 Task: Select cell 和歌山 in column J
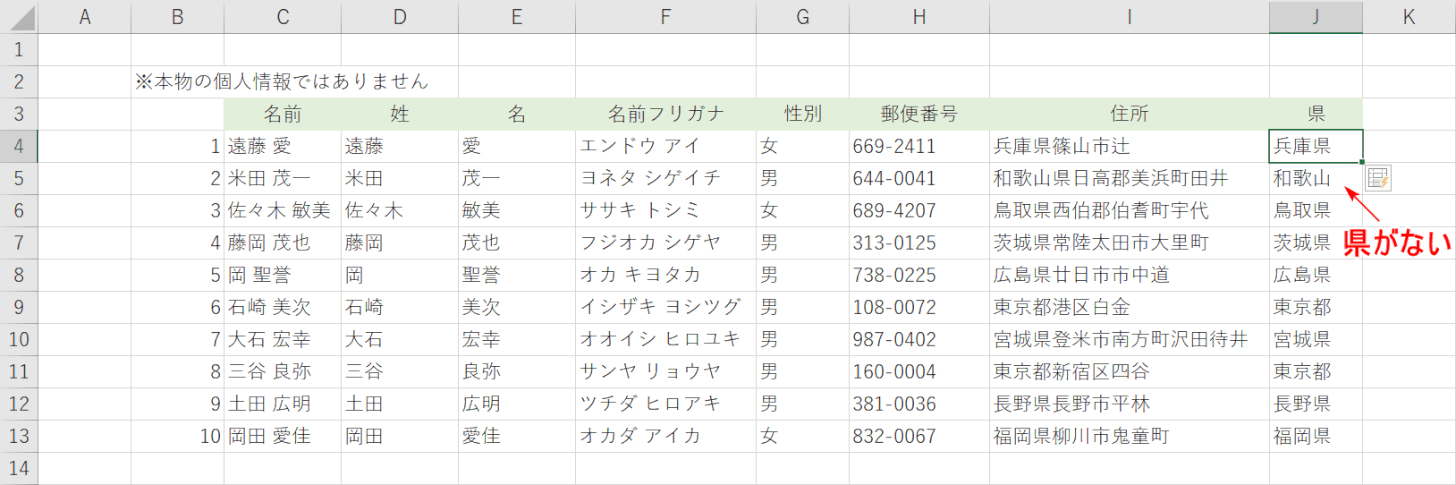(1316, 179)
